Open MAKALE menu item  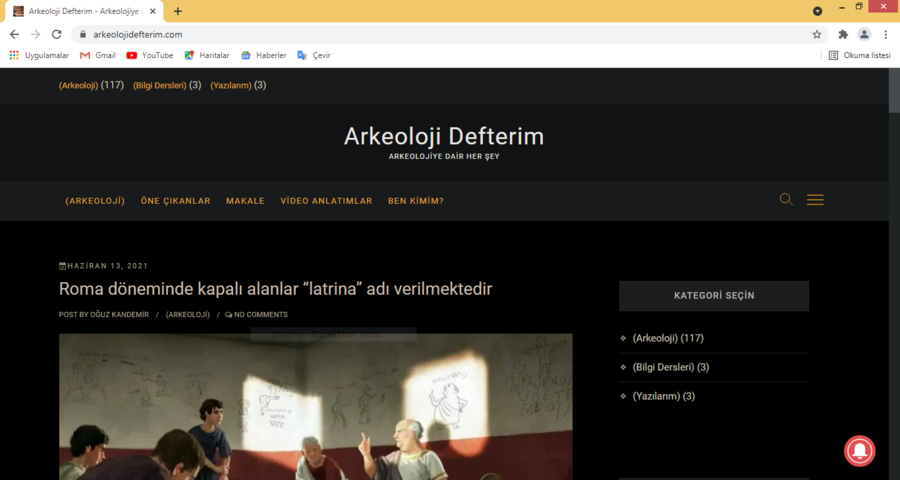click(x=245, y=201)
